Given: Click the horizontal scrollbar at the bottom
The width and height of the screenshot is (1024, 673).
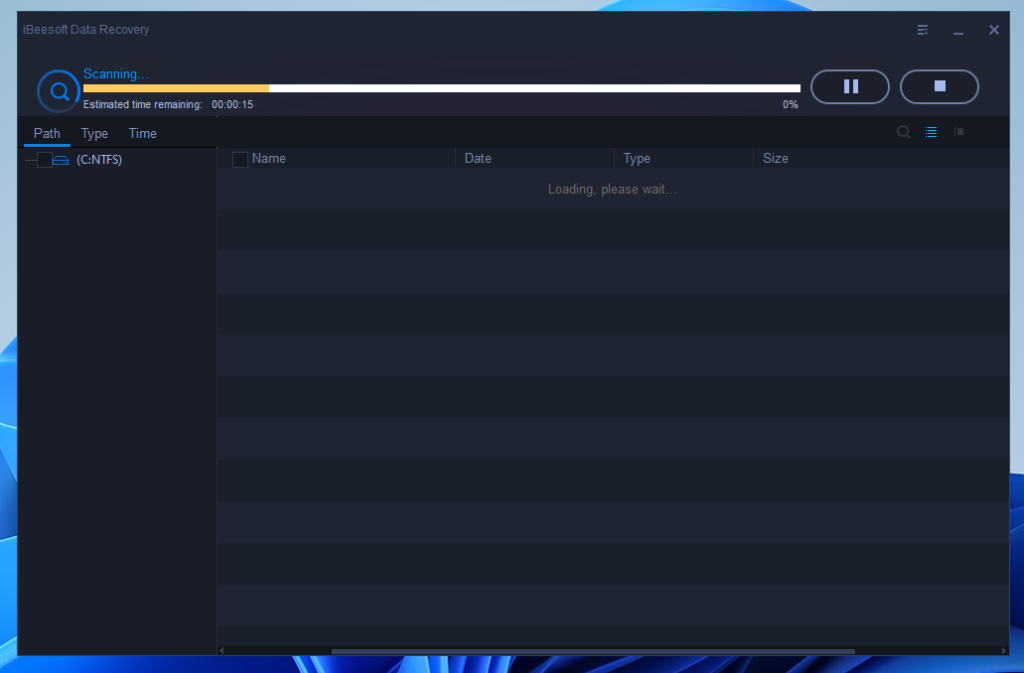Looking at the screenshot, I should 592,651.
